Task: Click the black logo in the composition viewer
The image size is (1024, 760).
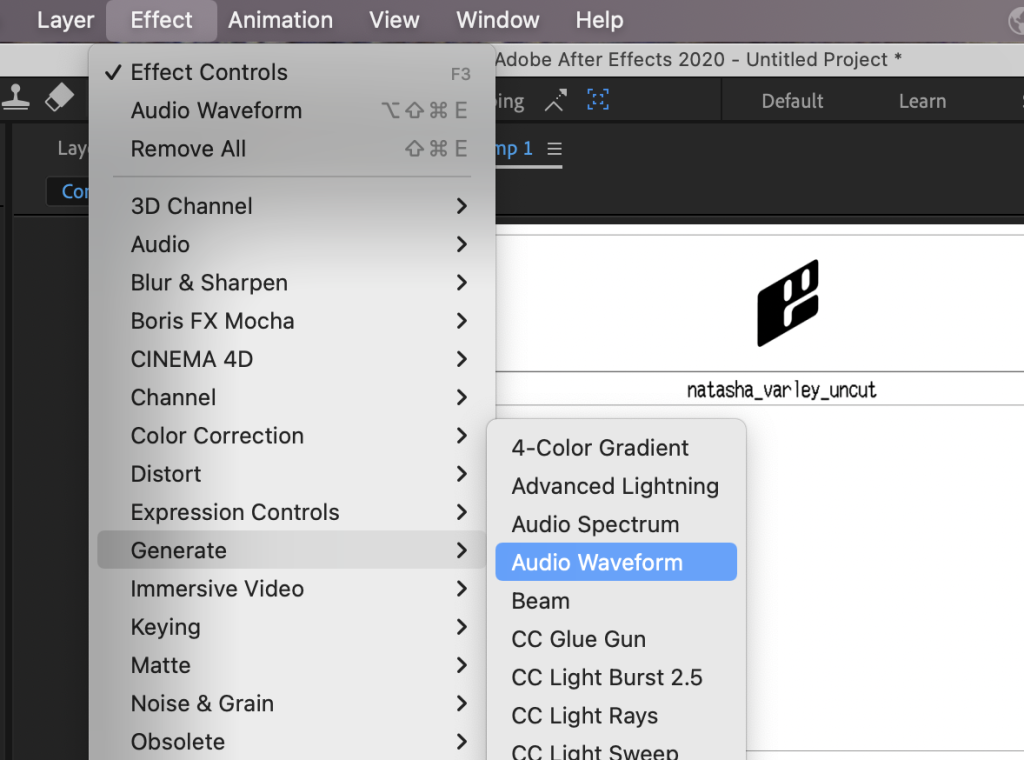Action: pyautogui.click(x=788, y=302)
